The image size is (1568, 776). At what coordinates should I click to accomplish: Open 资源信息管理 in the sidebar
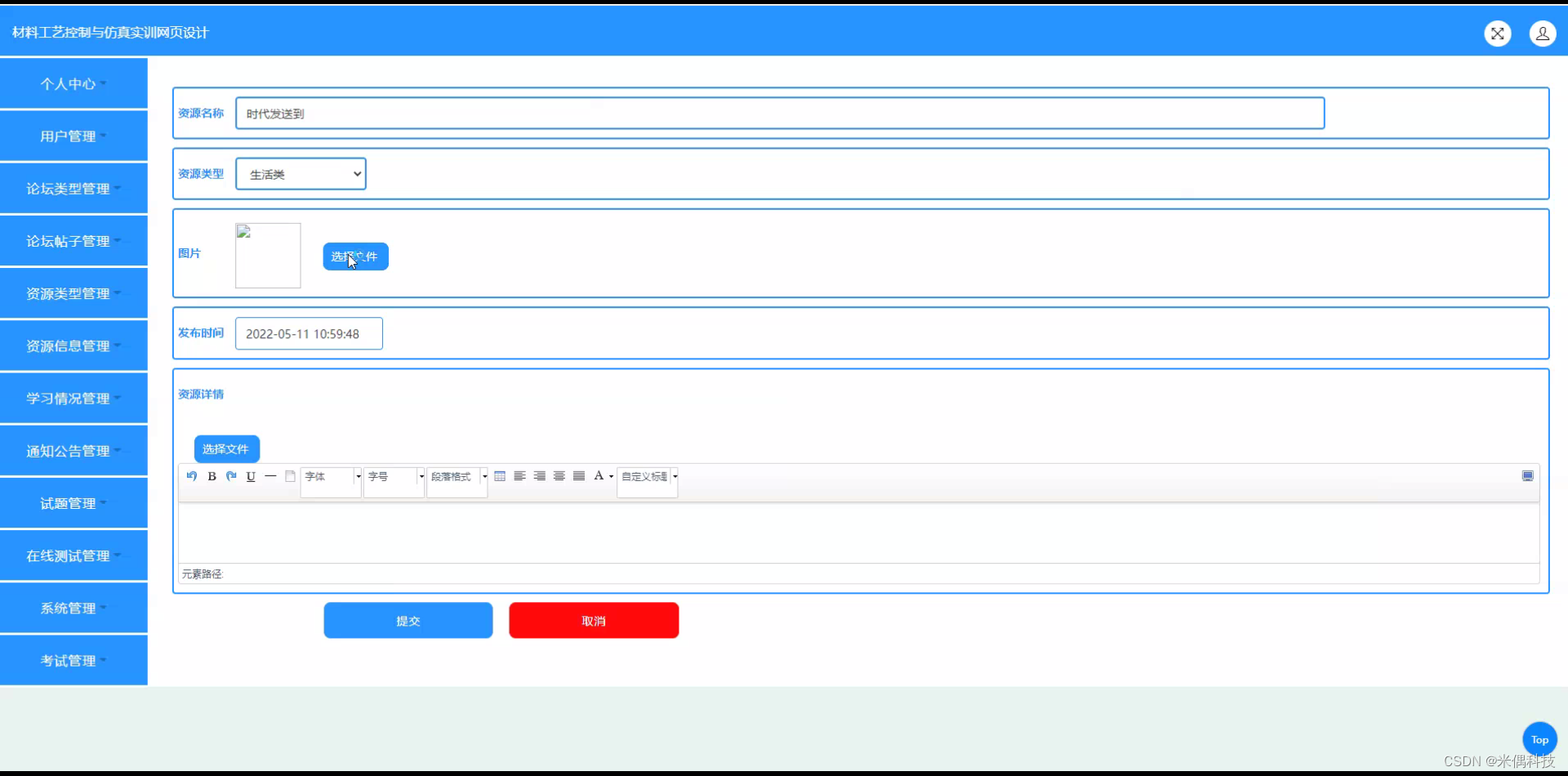coord(73,346)
